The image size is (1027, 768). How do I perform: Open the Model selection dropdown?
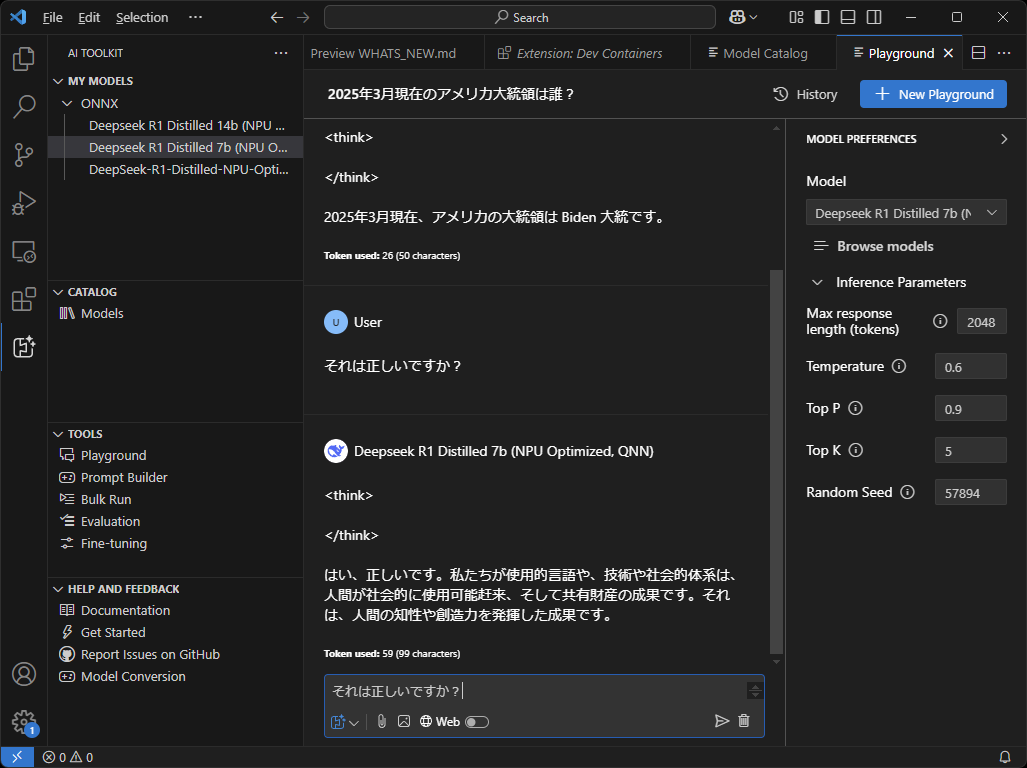point(906,213)
